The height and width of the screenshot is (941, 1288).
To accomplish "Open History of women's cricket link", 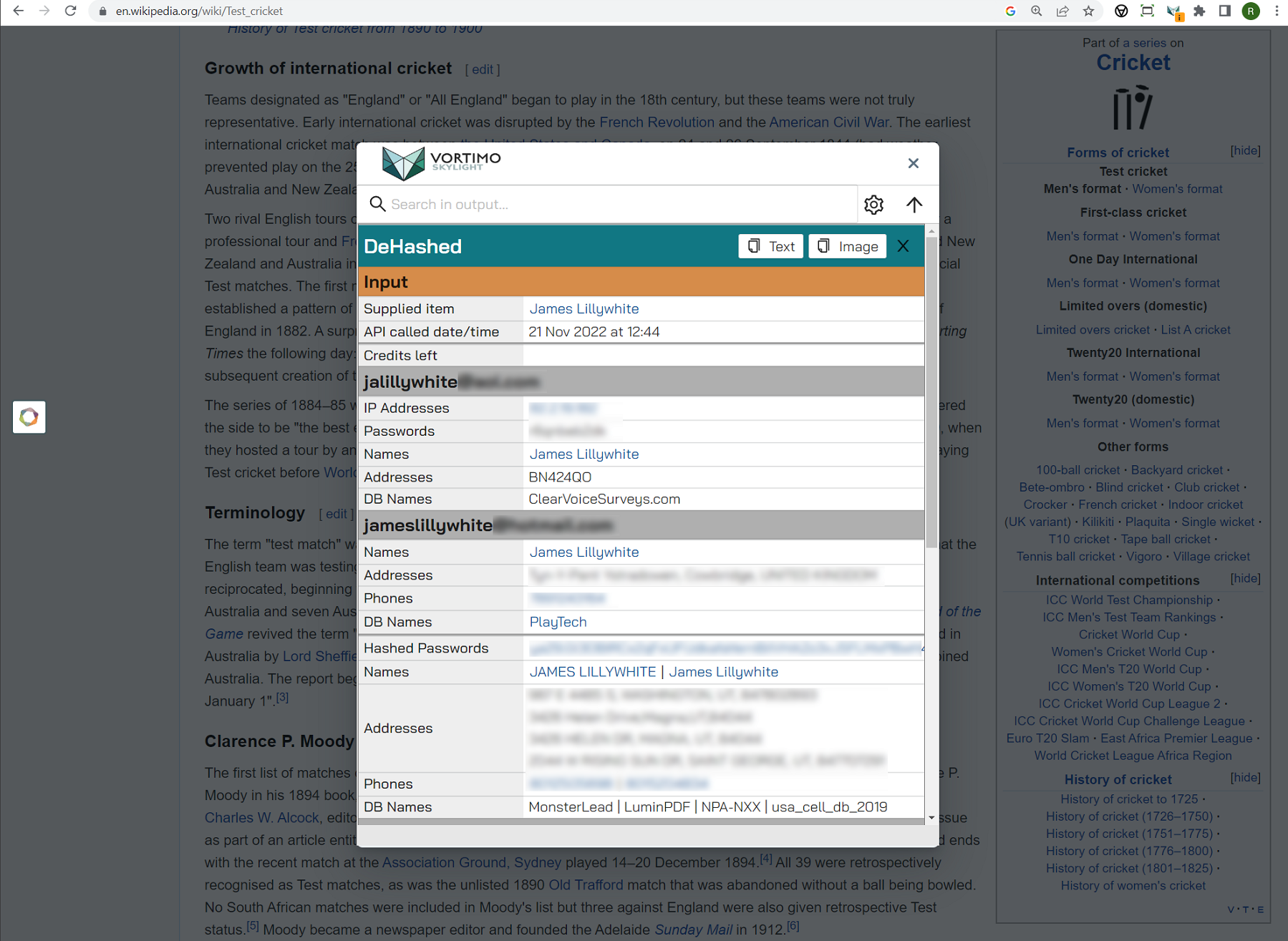I will tap(1133, 885).
